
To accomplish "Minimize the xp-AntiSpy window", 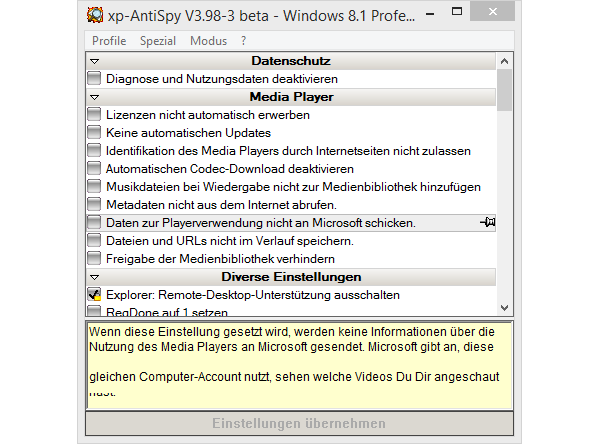I will pyautogui.click(x=430, y=14).
